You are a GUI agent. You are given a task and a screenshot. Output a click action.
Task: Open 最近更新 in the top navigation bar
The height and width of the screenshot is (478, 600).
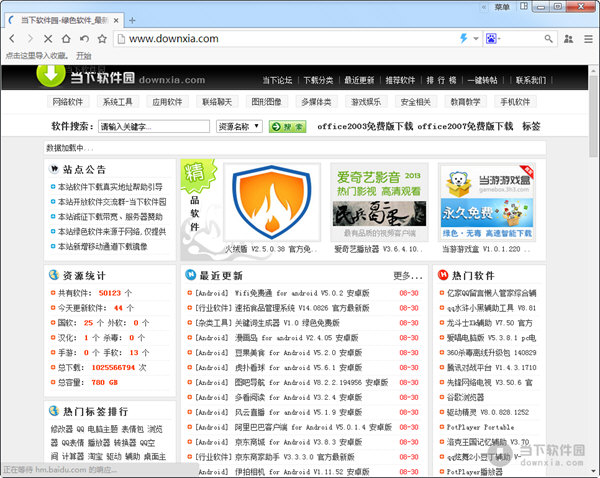(359, 80)
